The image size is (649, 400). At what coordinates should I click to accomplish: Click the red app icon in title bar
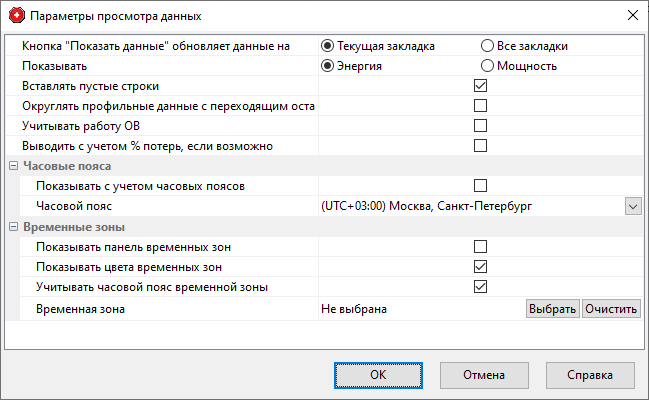point(16,16)
